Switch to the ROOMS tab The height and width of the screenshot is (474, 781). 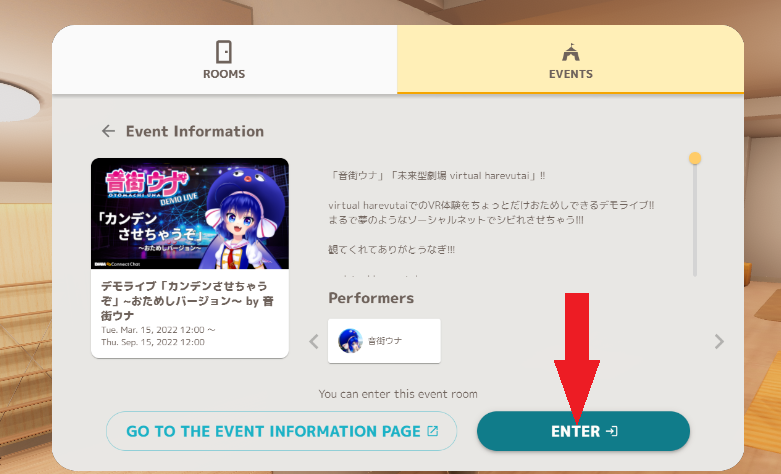coord(224,59)
